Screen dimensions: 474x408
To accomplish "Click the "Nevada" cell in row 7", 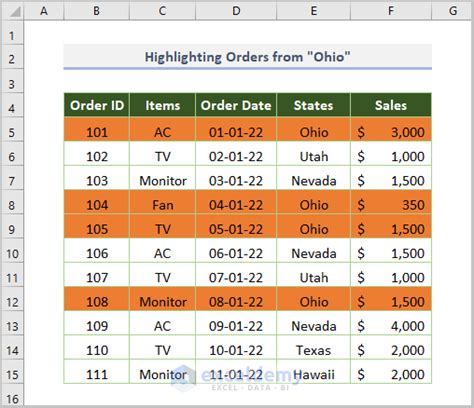I will [x=314, y=178].
